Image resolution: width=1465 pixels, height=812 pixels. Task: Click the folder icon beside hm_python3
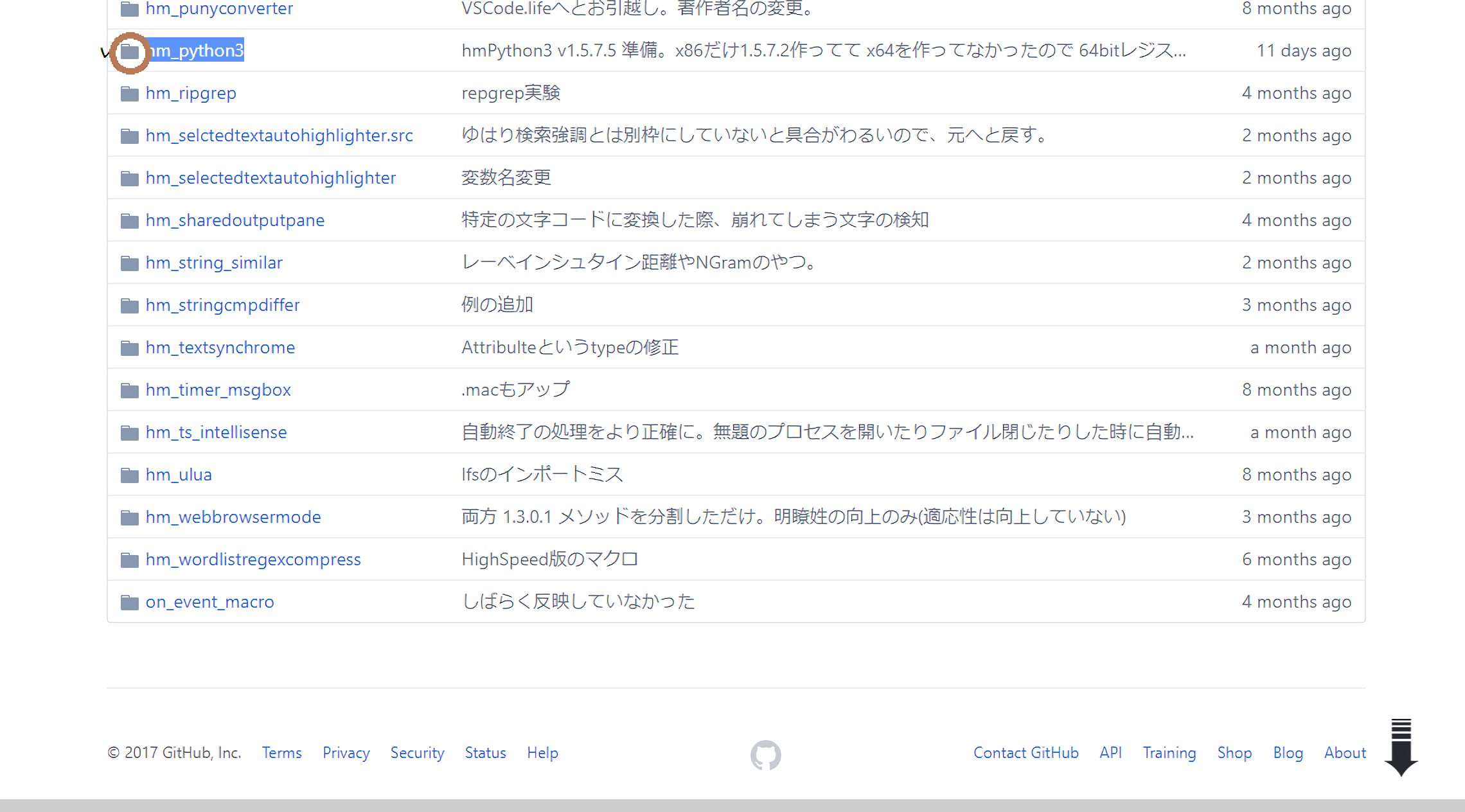(130, 51)
